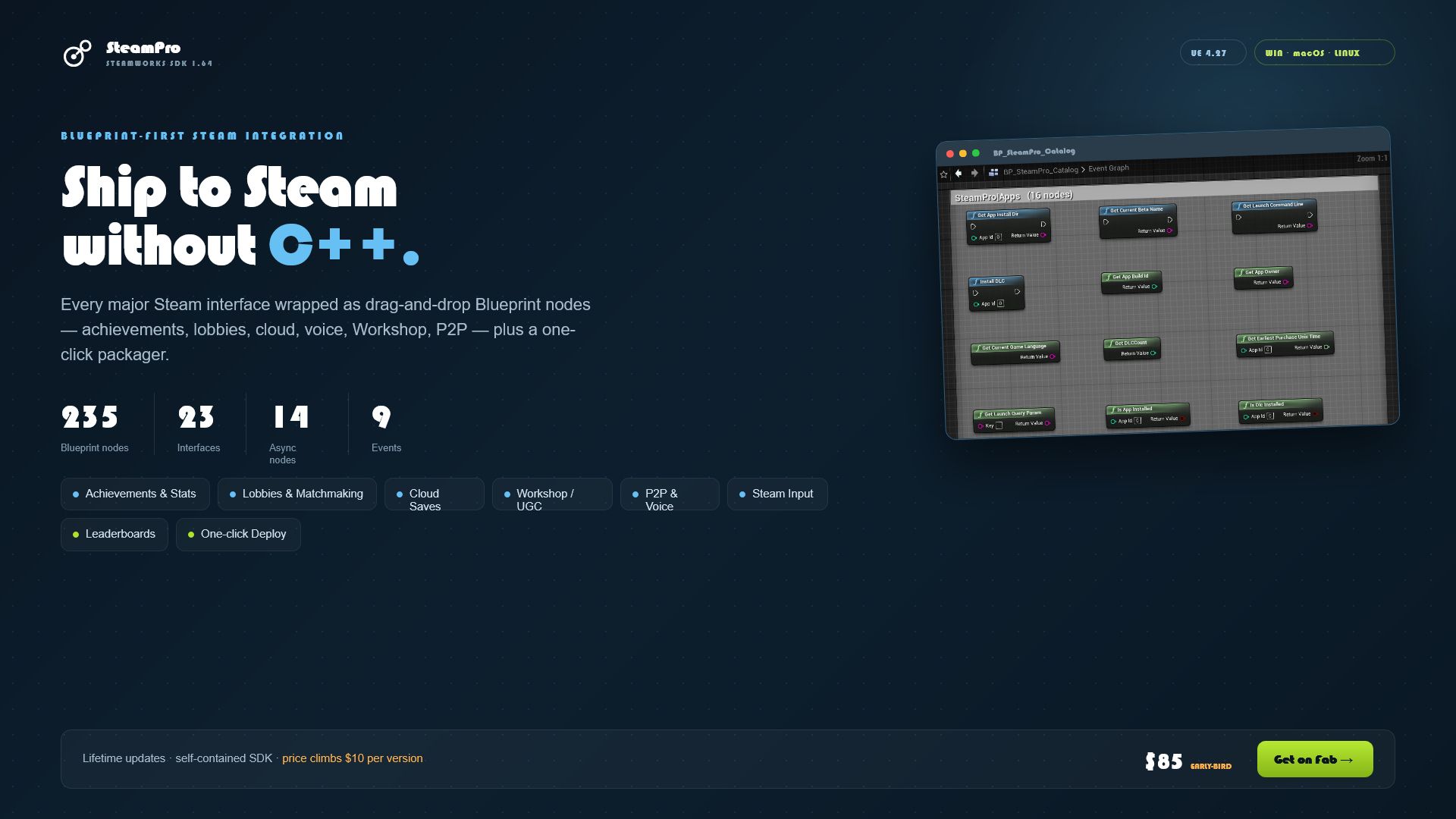Click App Id pin on Is Dlc Installed
Viewport: 1456px width, 819px height.
click(1246, 417)
